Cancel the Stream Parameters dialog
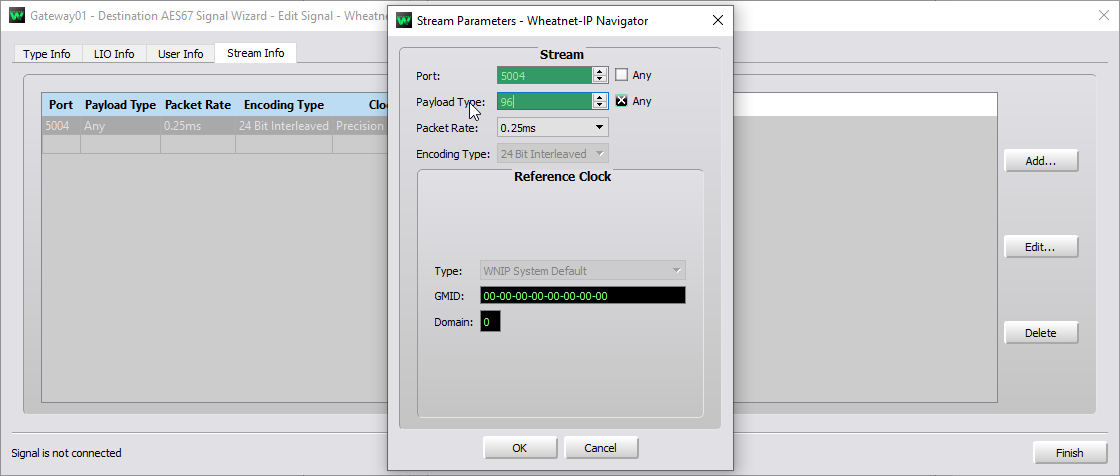Screen dimensions: 1120x476 [x=601, y=448]
